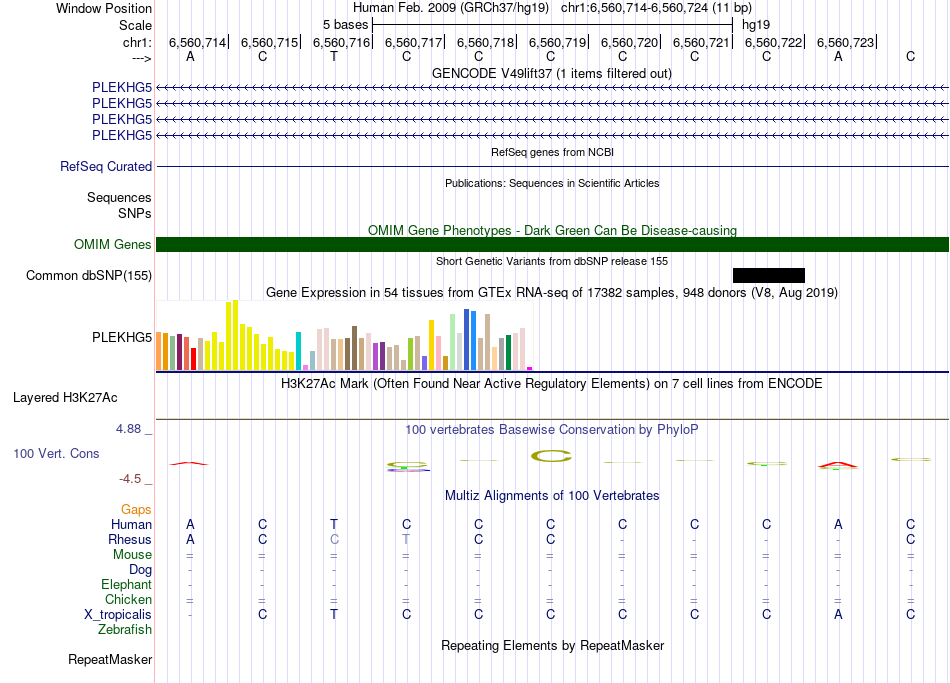The width and height of the screenshot is (950, 683).
Task: Click the GTEx 'Gene Expression in 54 tissues' title
Action: 552,293
